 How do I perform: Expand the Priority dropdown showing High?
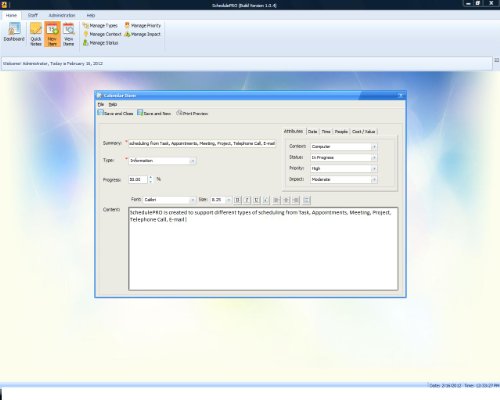pos(374,169)
